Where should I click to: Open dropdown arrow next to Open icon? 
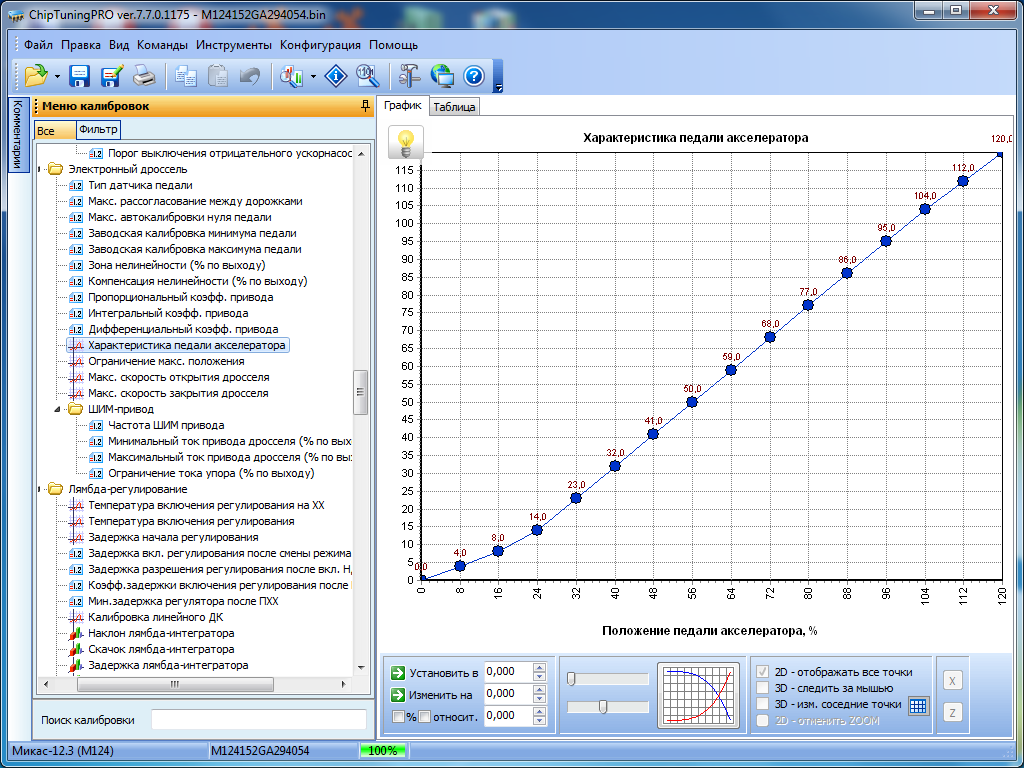[x=57, y=77]
